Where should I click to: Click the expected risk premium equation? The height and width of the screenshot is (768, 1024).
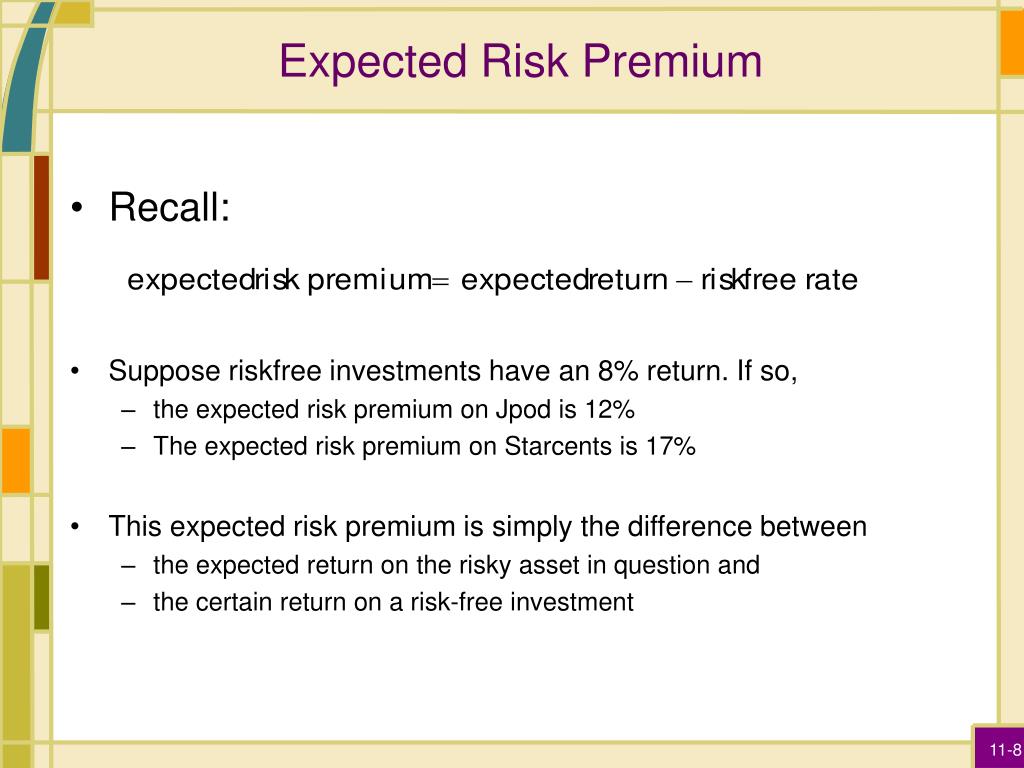pyautogui.click(x=492, y=280)
